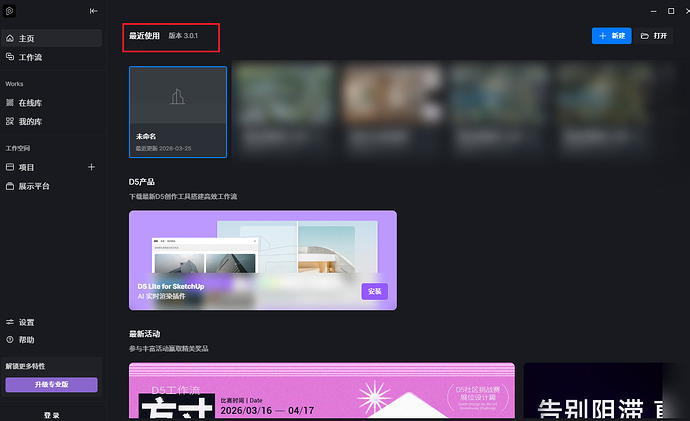The image size is (690, 421).
Task: Click 安装 to install D5 Lite for SketchUp
Action: tap(374, 292)
